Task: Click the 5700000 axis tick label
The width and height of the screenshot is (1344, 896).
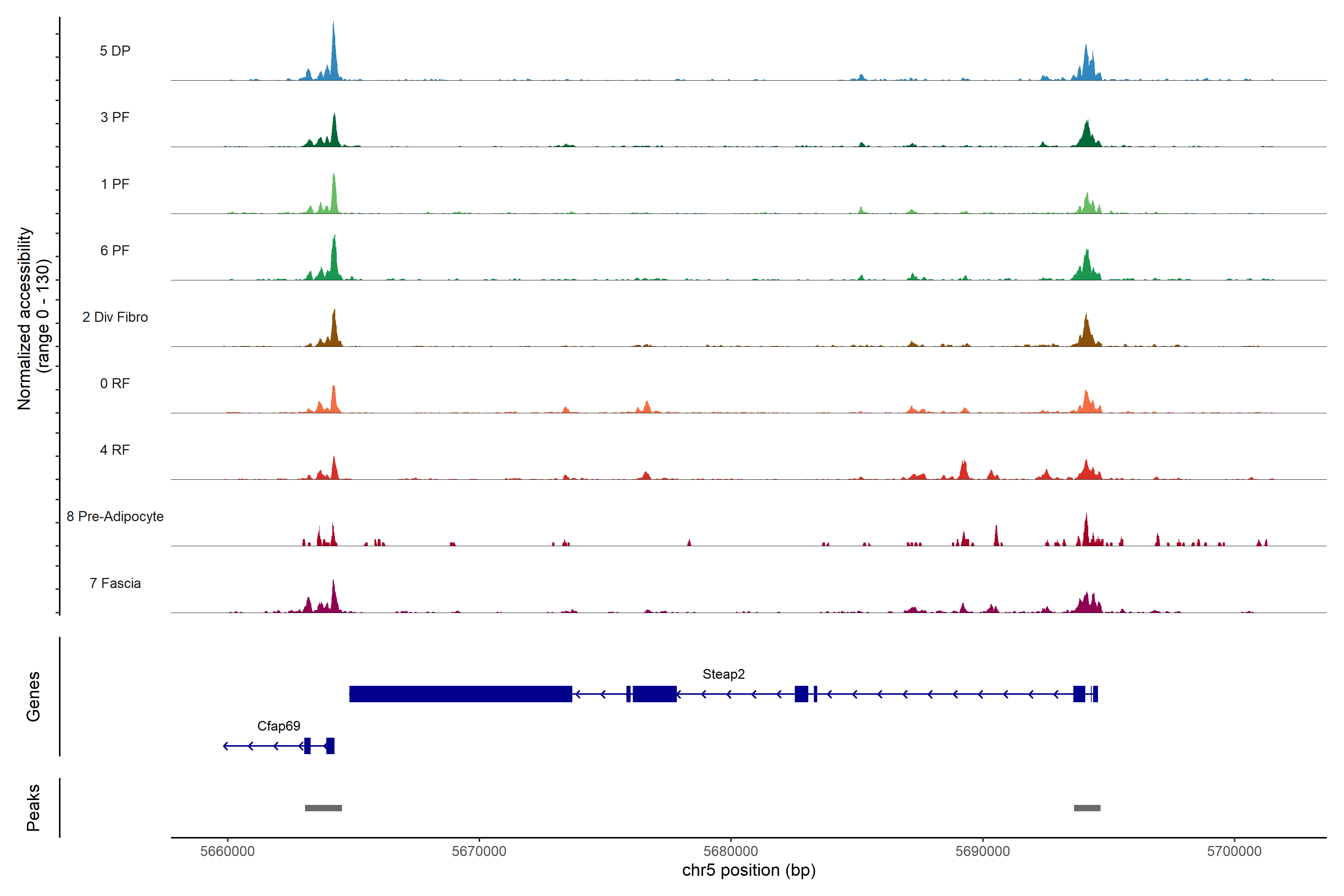Action: click(x=1234, y=852)
